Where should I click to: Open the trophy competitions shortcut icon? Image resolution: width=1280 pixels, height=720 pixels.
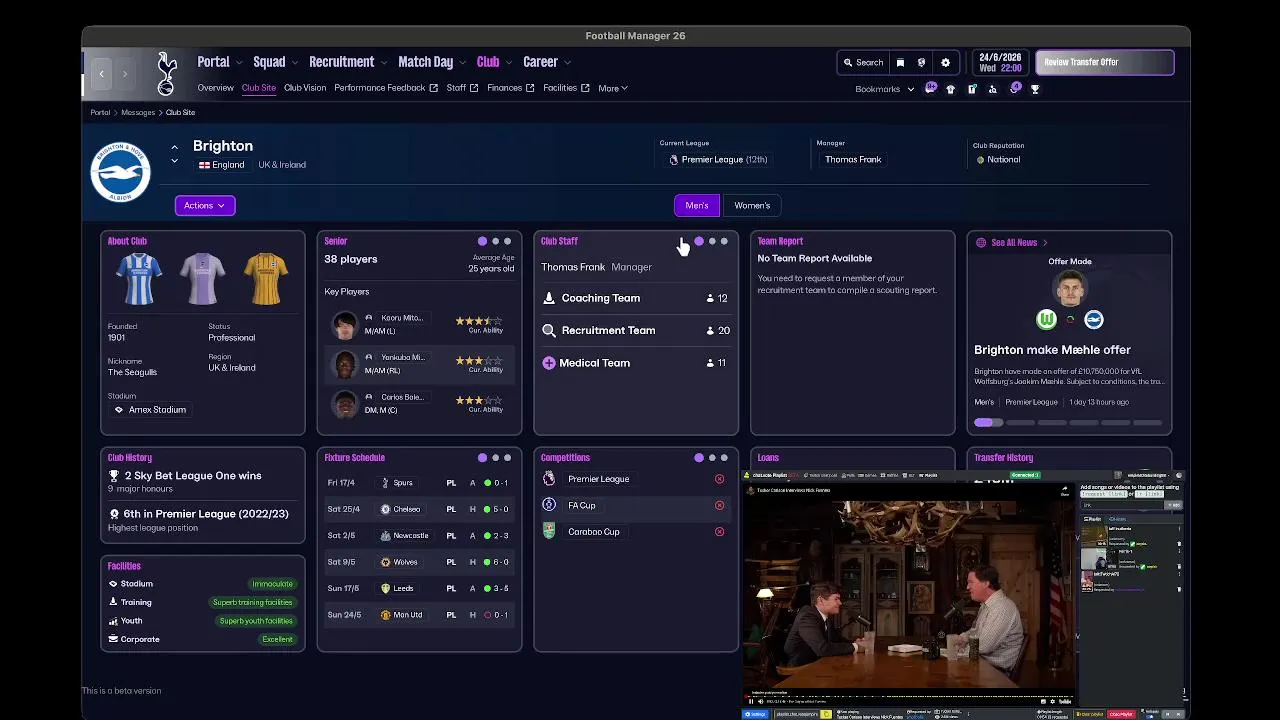(1035, 89)
